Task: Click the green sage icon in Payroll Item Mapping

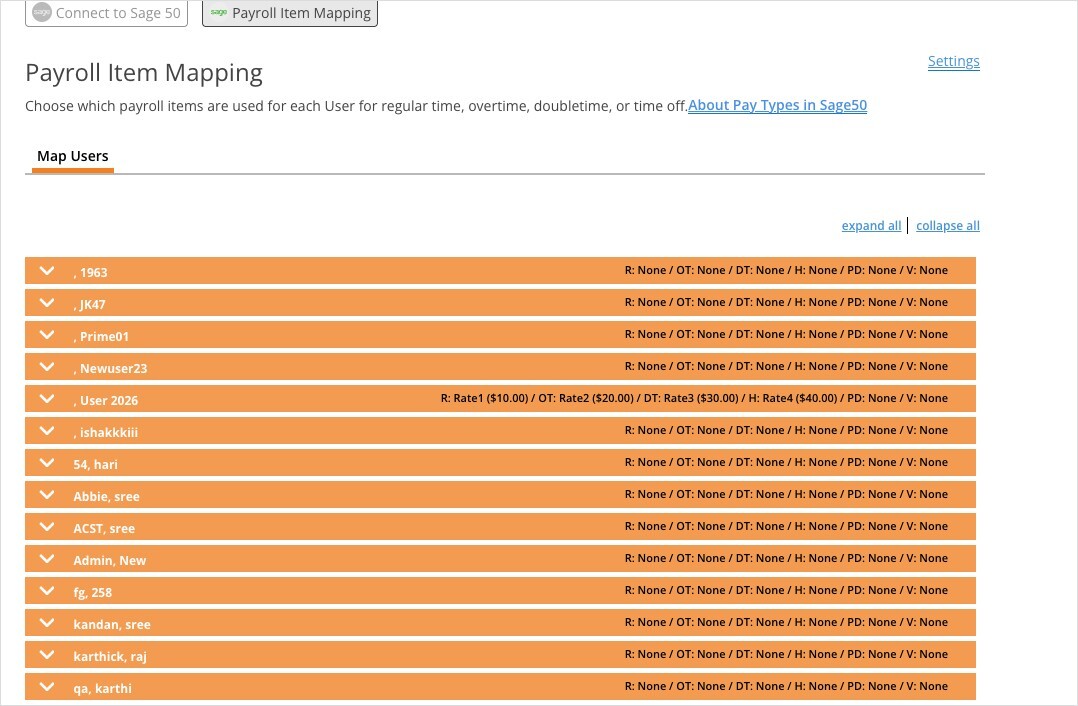Action: point(219,12)
